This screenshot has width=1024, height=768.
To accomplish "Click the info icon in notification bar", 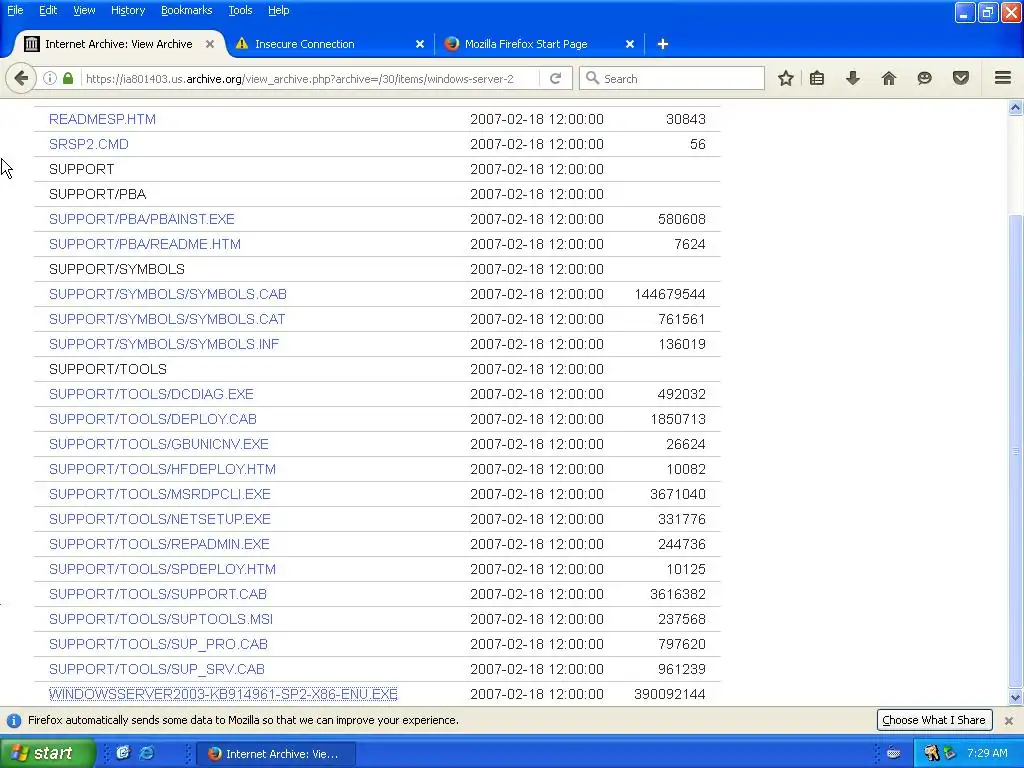I will 14,720.
